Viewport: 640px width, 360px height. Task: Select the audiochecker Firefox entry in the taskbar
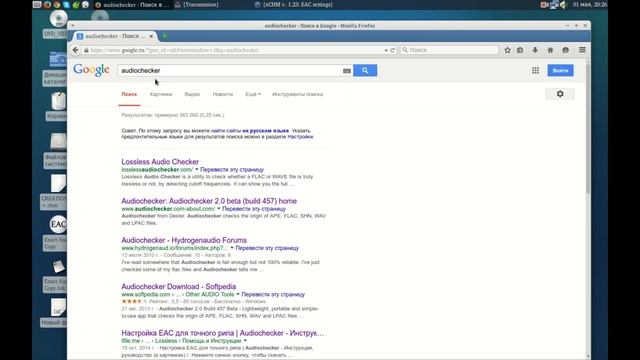point(131,5)
